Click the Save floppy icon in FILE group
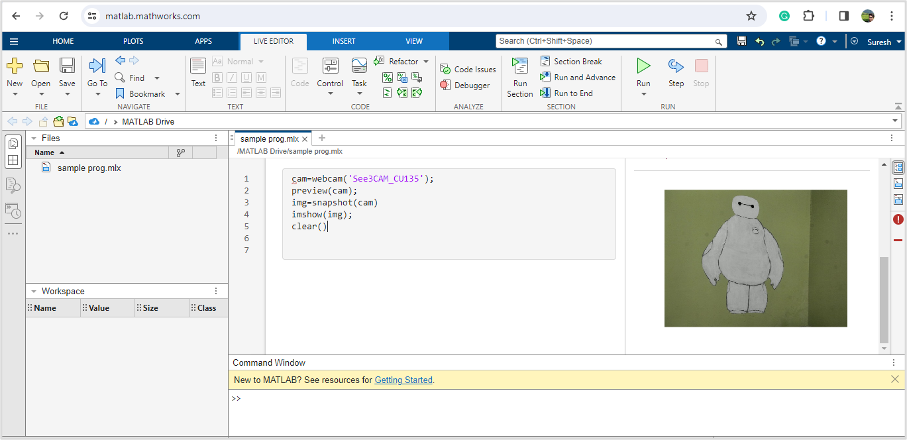The width and height of the screenshot is (908, 440). 67,65
